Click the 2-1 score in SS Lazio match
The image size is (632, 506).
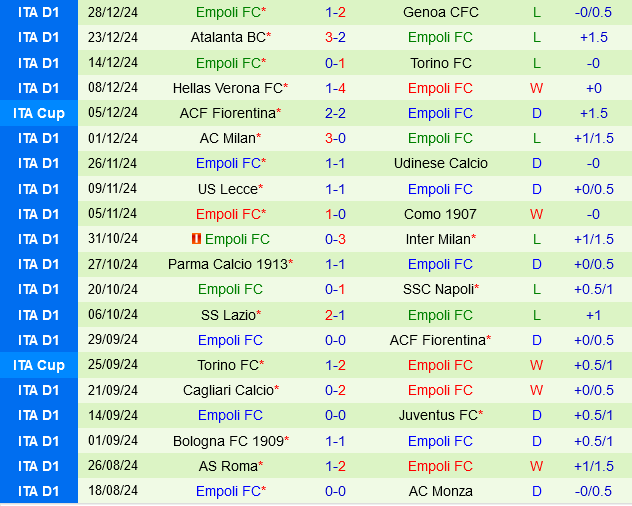point(335,315)
